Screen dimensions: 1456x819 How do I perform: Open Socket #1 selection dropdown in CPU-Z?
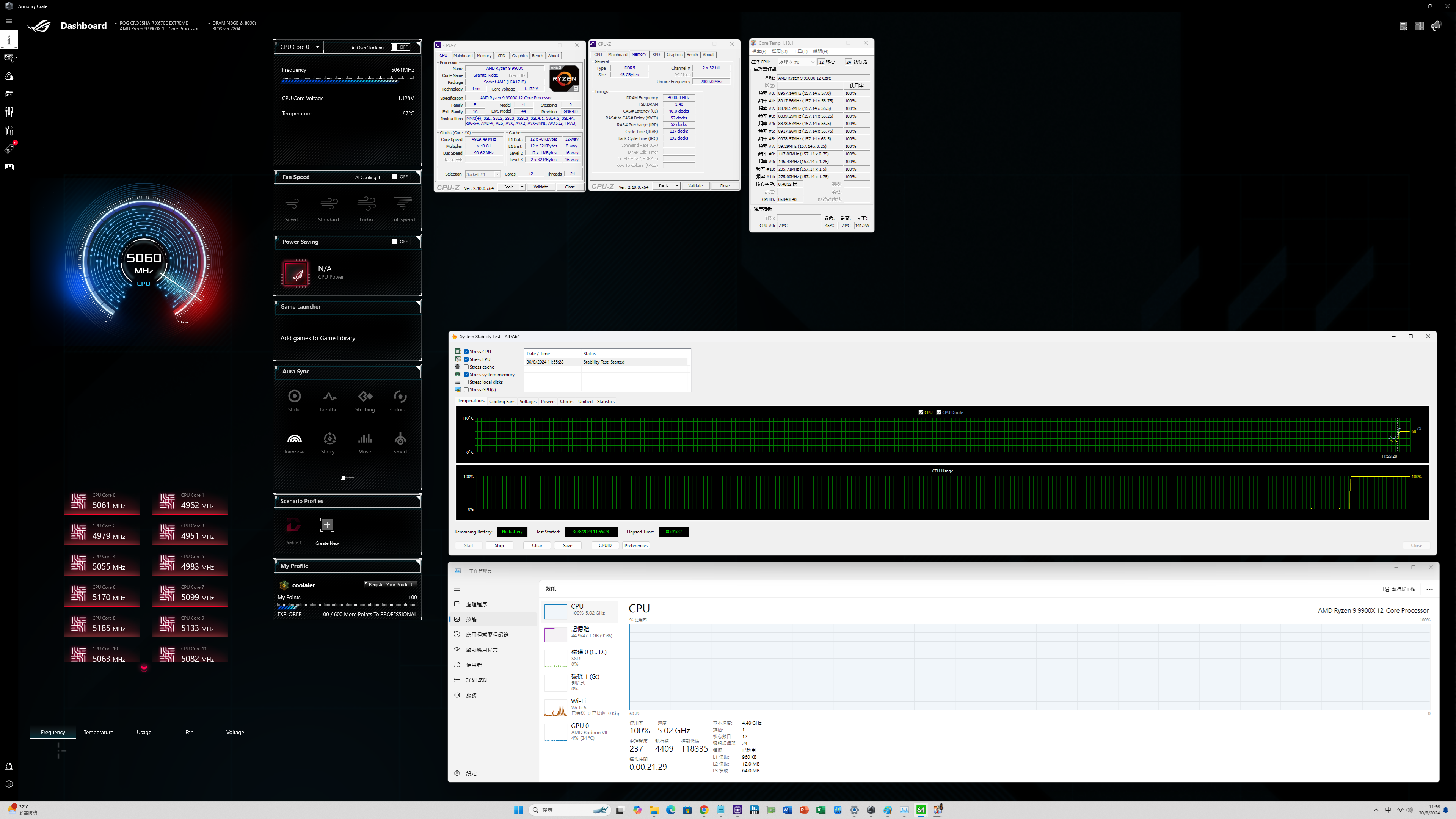pos(483,174)
